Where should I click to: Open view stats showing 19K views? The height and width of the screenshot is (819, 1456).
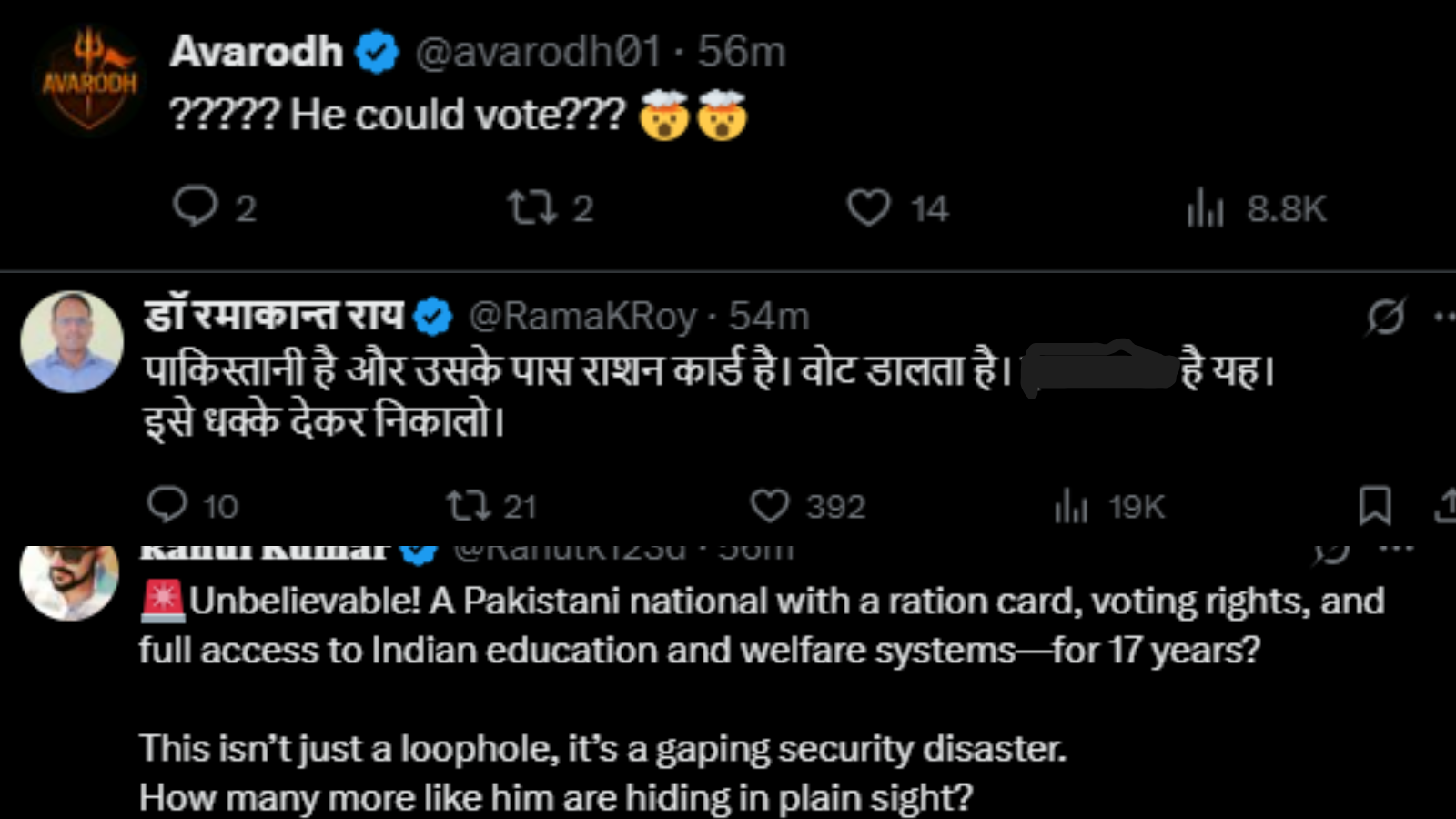click(1070, 506)
